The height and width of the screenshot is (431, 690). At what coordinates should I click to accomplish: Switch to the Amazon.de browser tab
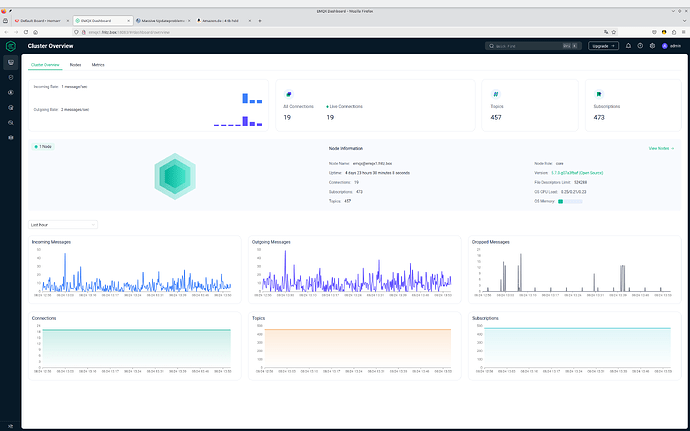coord(224,21)
